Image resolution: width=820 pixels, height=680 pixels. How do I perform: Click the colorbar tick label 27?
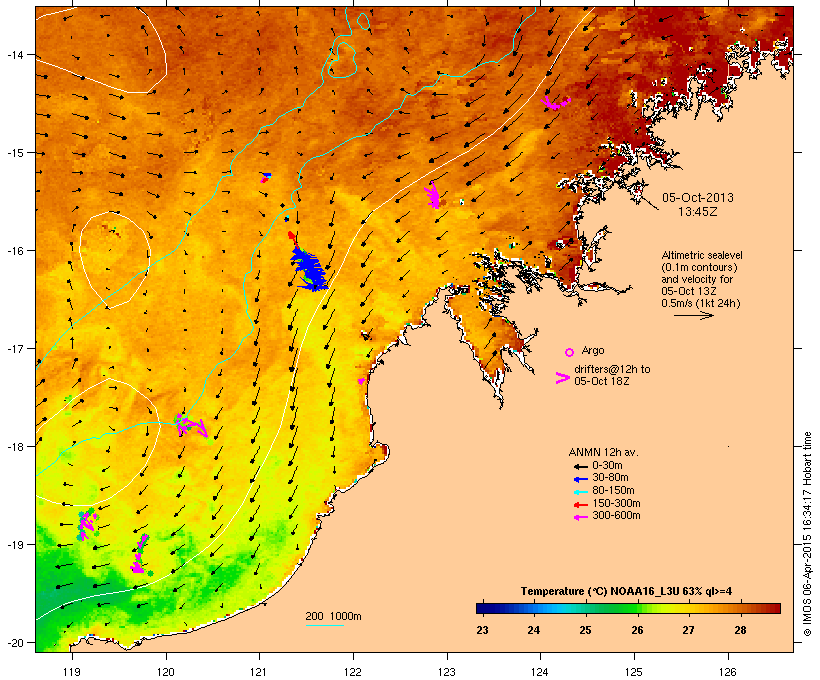click(688, 630)
